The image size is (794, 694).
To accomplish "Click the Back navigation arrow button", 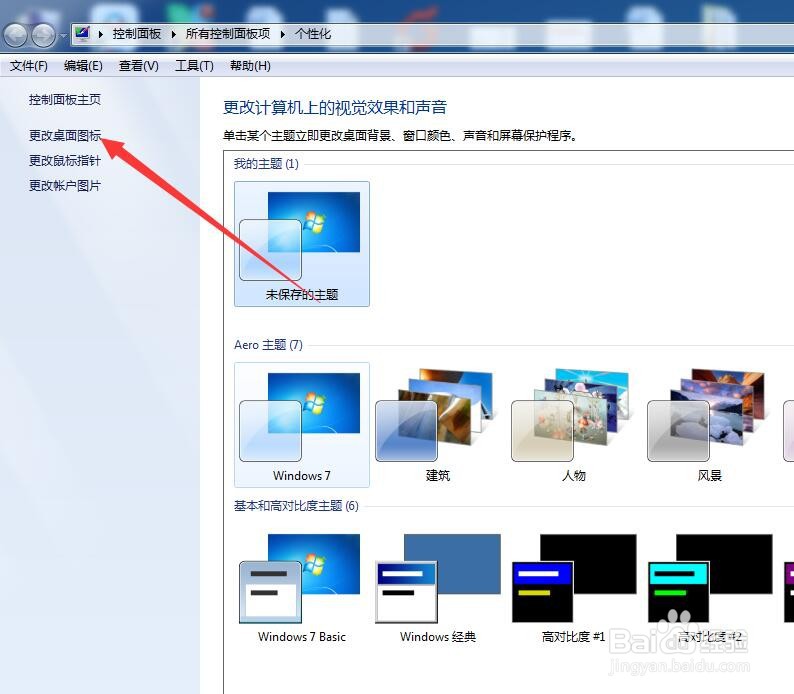I will 15,35.
